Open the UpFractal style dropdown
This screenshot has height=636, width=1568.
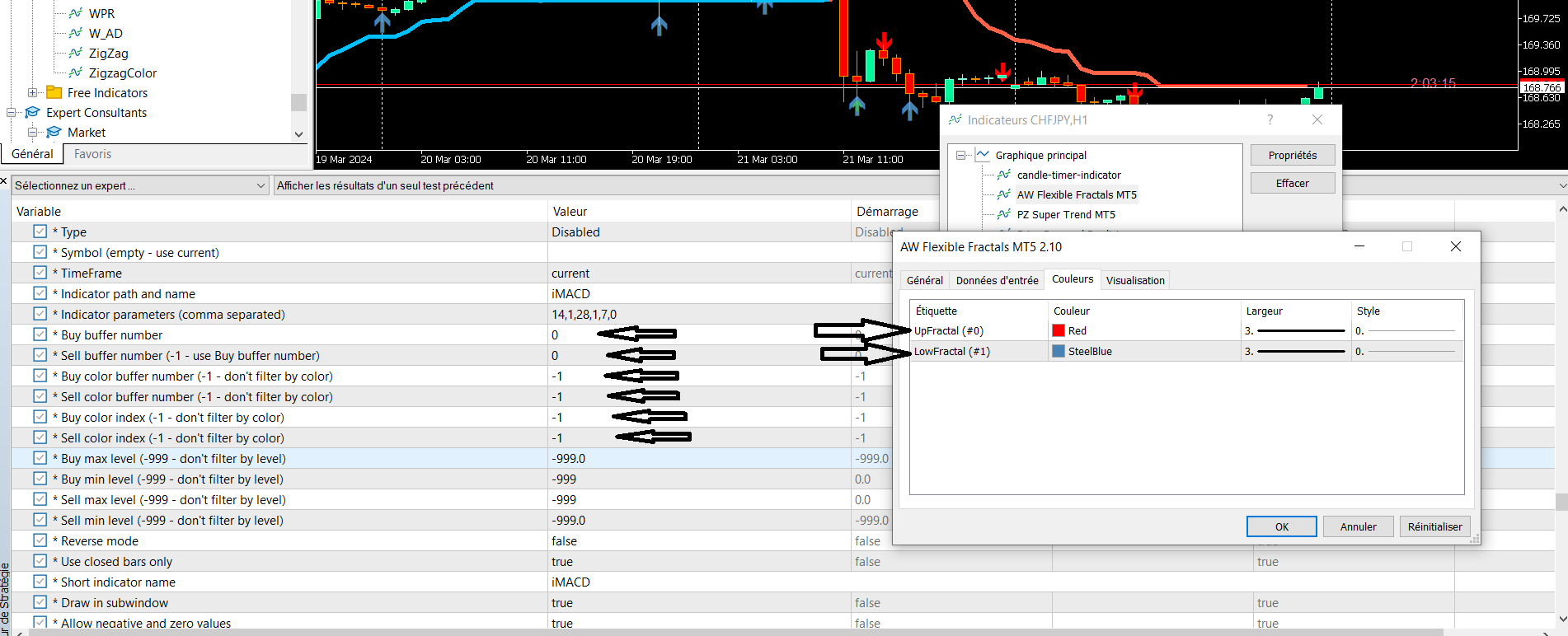(x=1406, y=330)
